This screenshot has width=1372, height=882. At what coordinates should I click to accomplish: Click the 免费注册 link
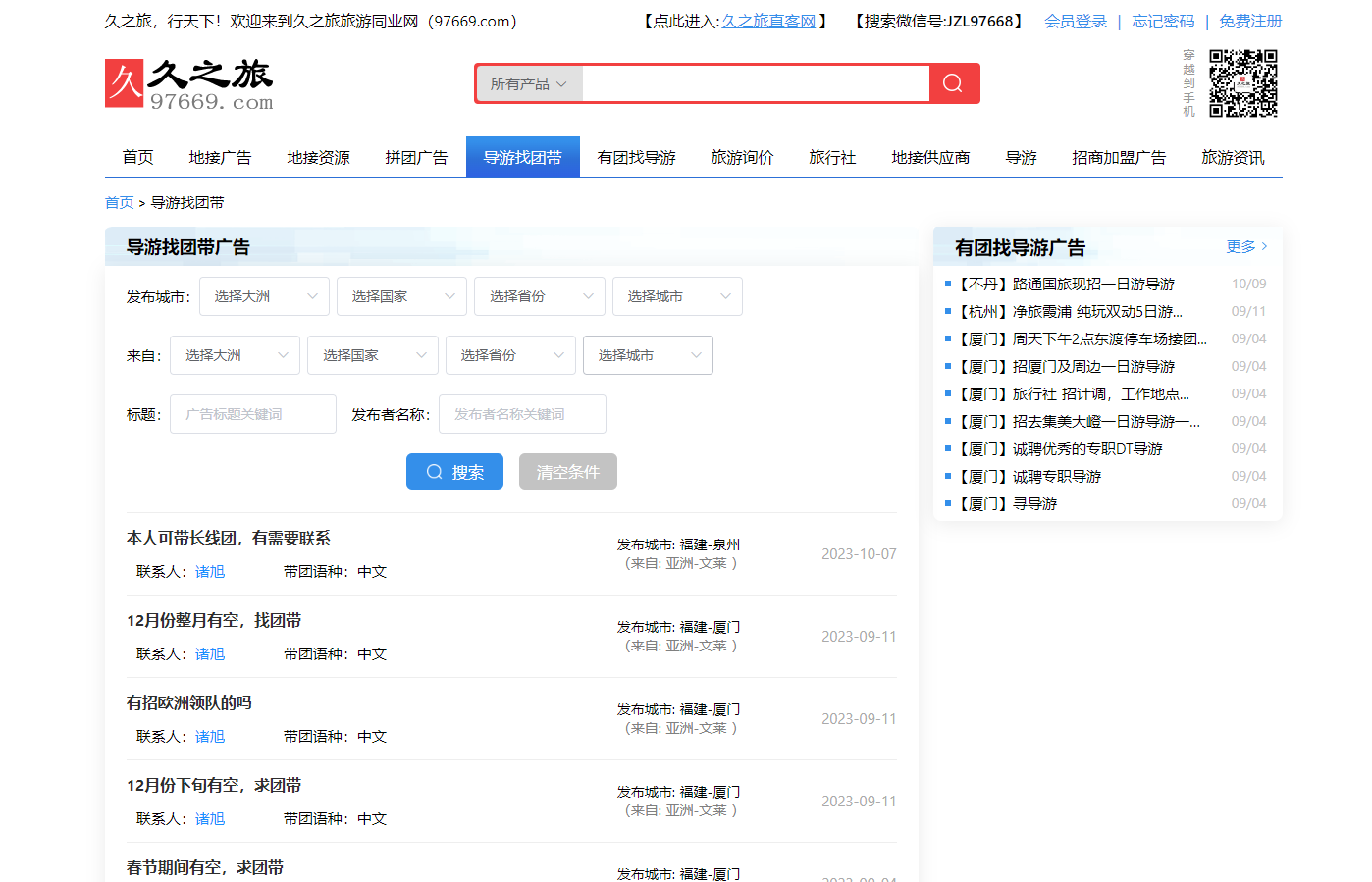[1250, 21]
